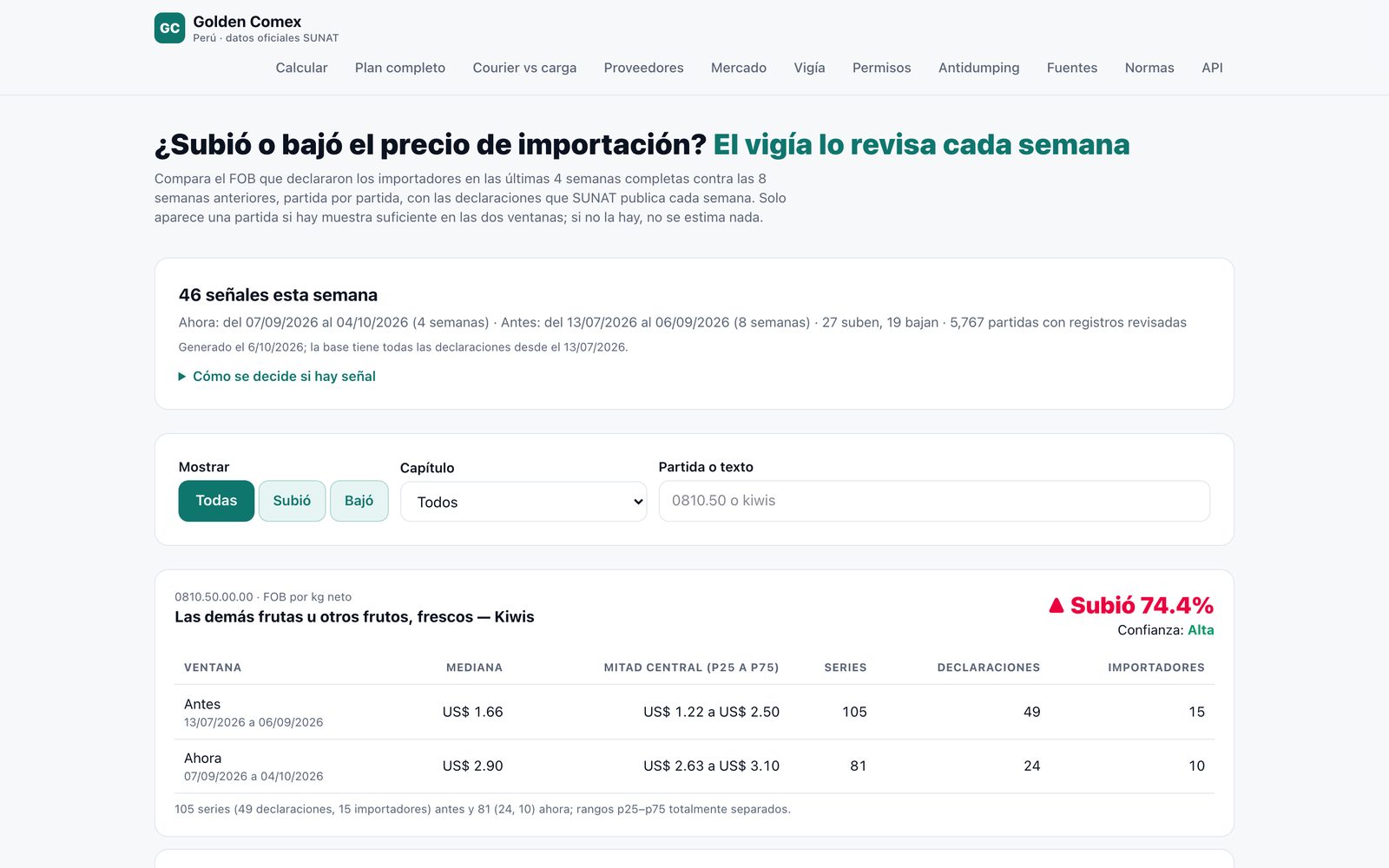Focus the Partida o texto search field
Viewport: 1389px width, 868px height.
pos(934,501)
